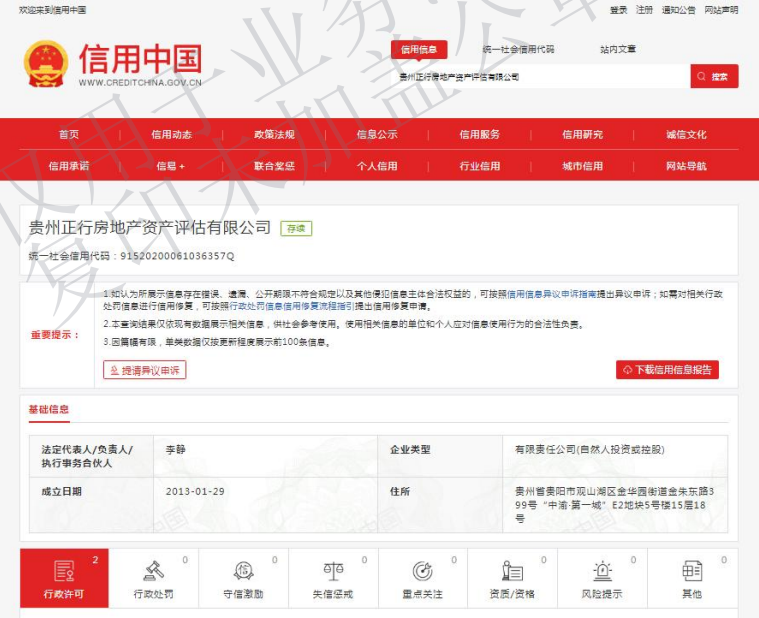Open the 守信激励 badge icon
Image resolution: width=759 pixels, height=618 pixels.
(243, 570)
